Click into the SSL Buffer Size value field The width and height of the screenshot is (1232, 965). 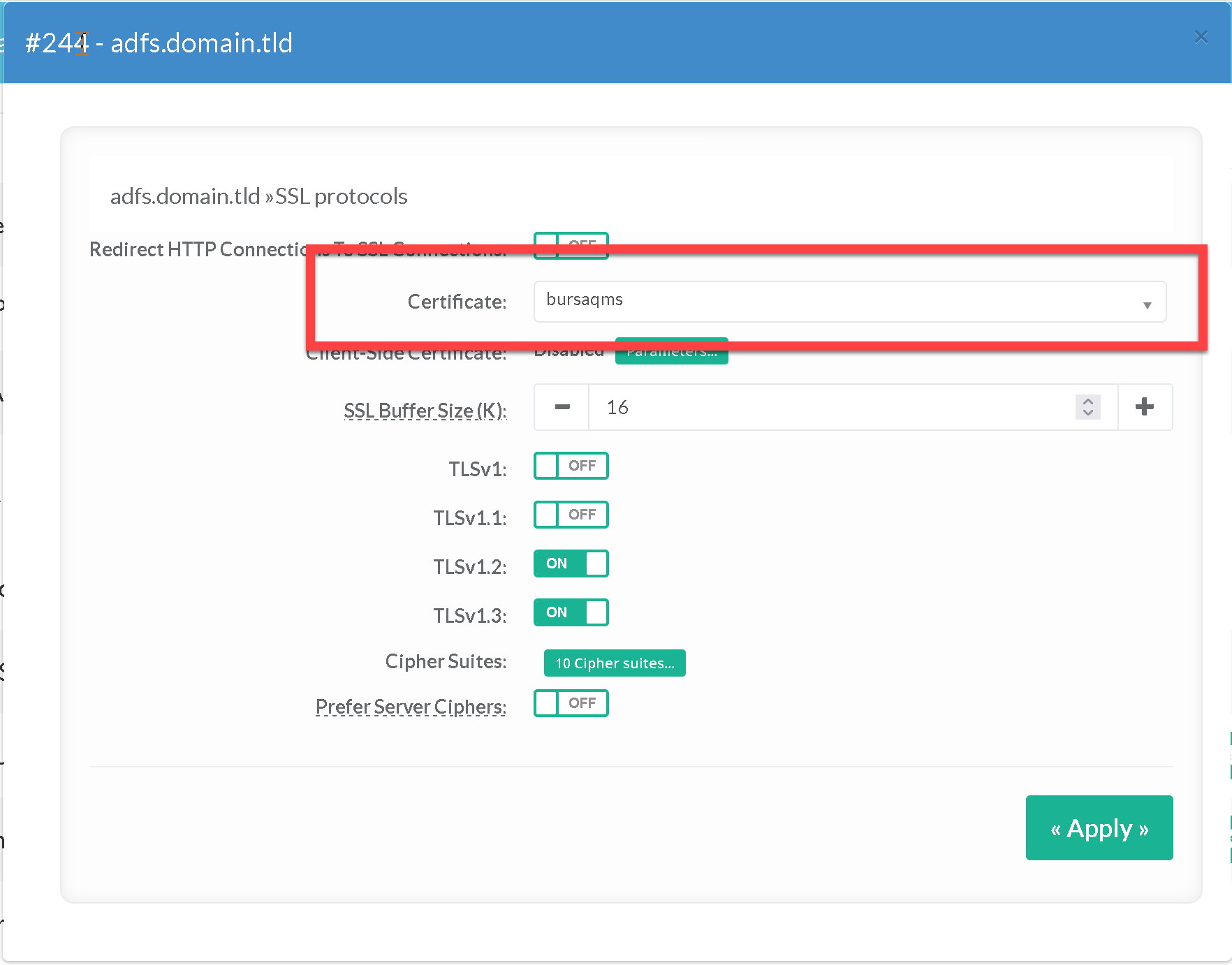tap(831, 407)
